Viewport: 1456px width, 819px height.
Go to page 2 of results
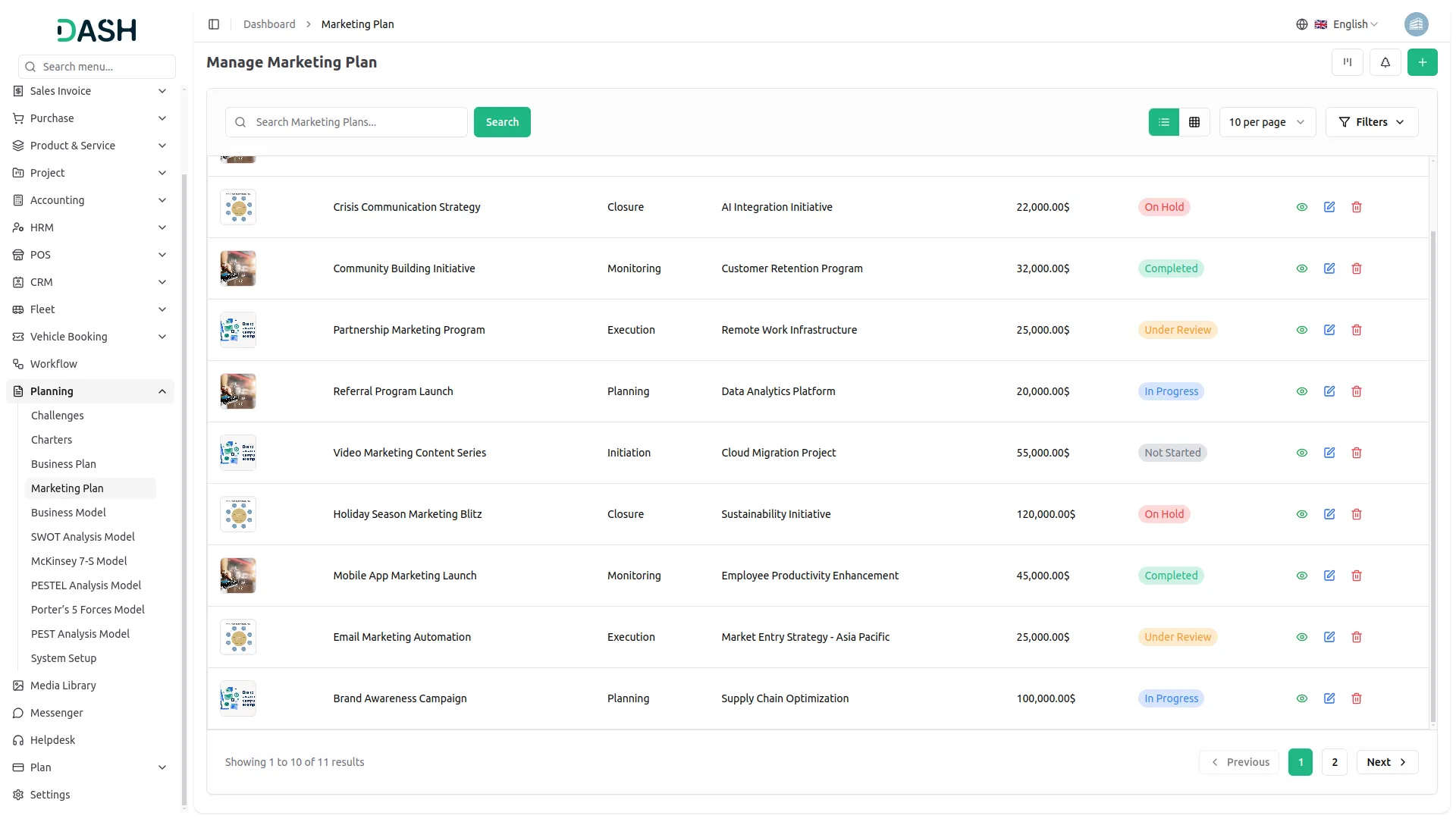pos(1334,762)
